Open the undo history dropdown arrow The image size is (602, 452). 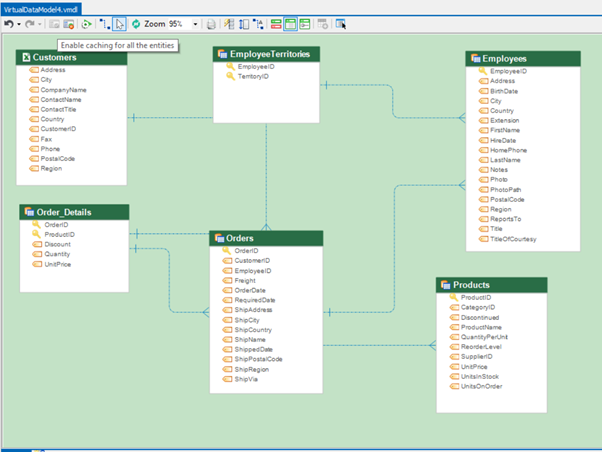pos(18,24)
